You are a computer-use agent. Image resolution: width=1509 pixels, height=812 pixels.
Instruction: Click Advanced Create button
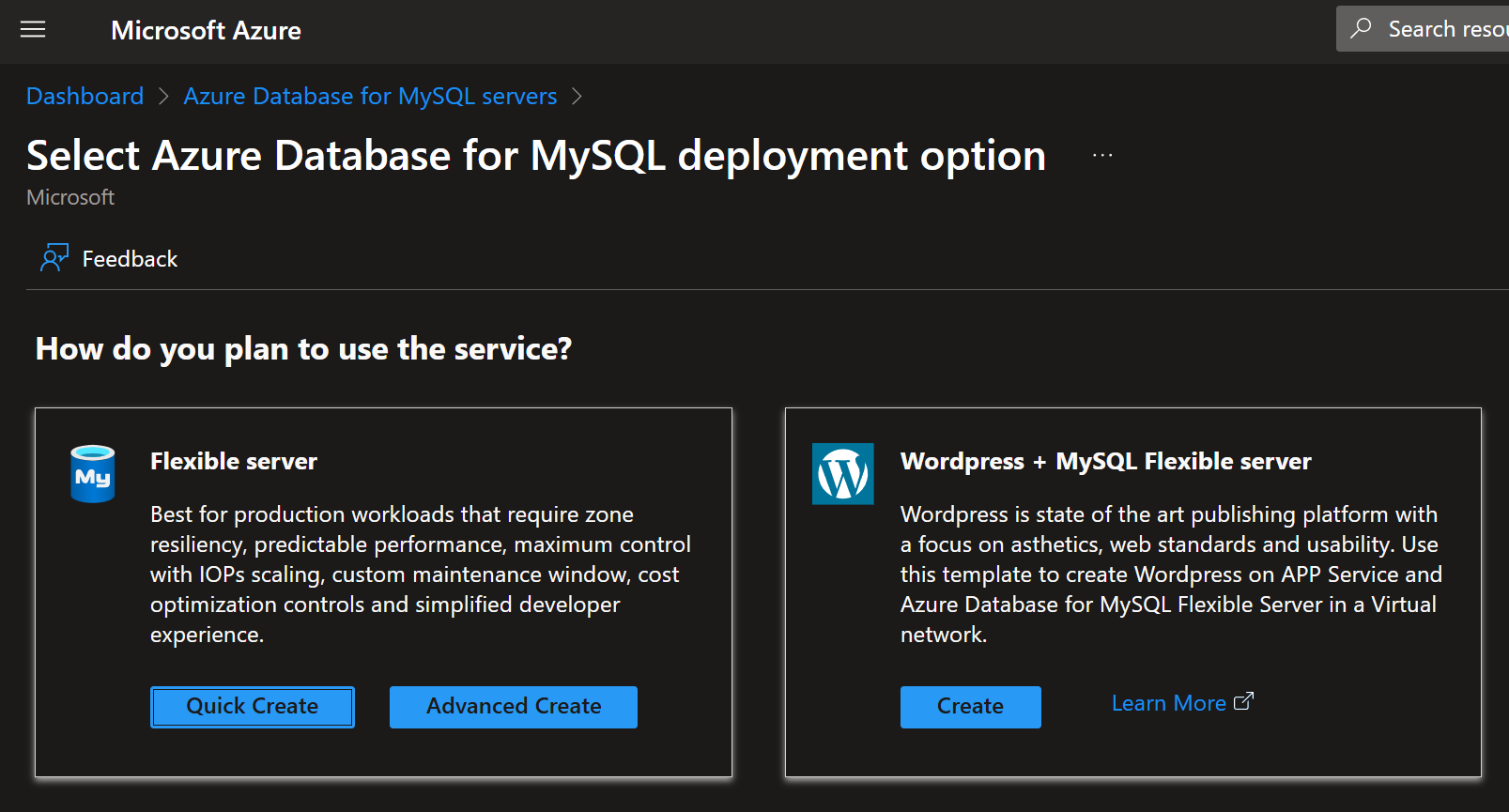(514, 707)
